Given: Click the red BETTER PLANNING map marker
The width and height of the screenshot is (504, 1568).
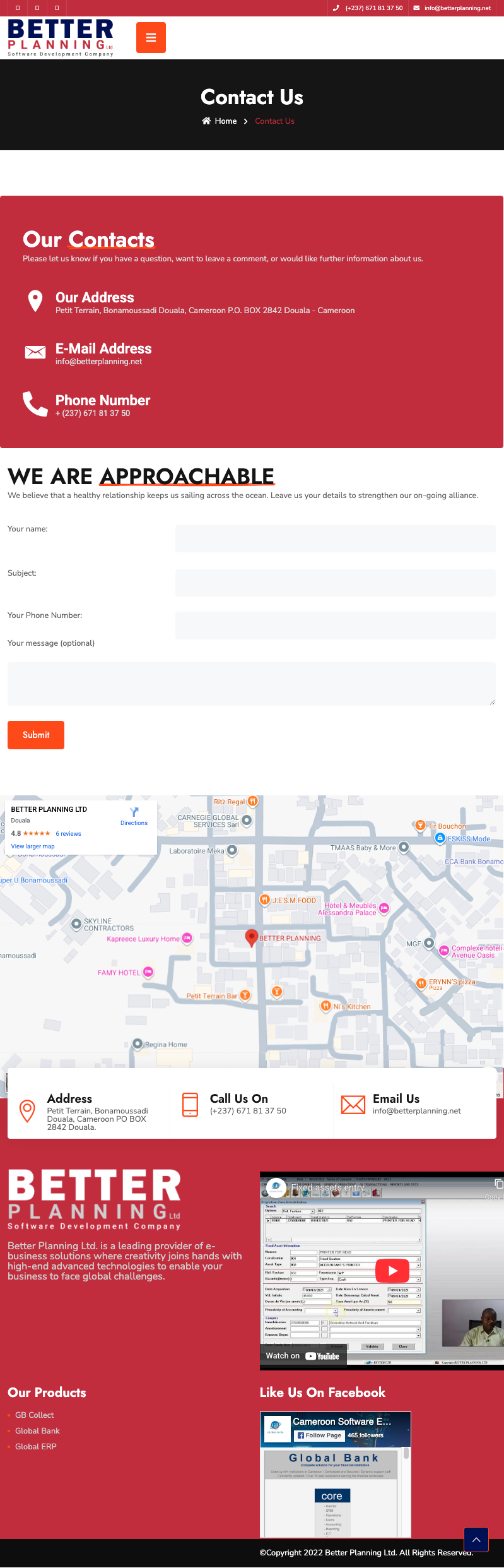Looking at the screenshot, I should tap(251, 937).
